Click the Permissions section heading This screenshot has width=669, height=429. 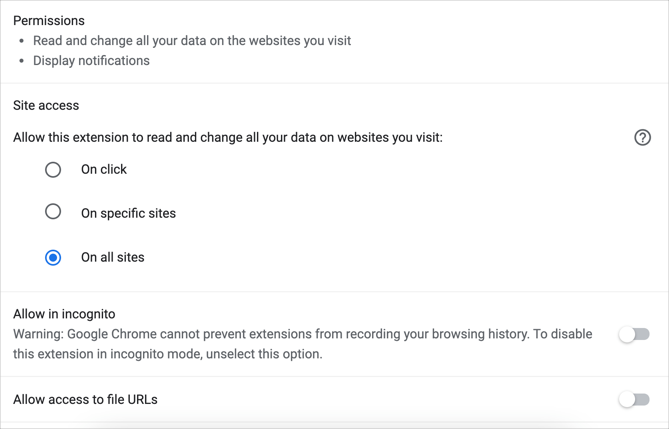pyautogui.click(x=49, y=21)
